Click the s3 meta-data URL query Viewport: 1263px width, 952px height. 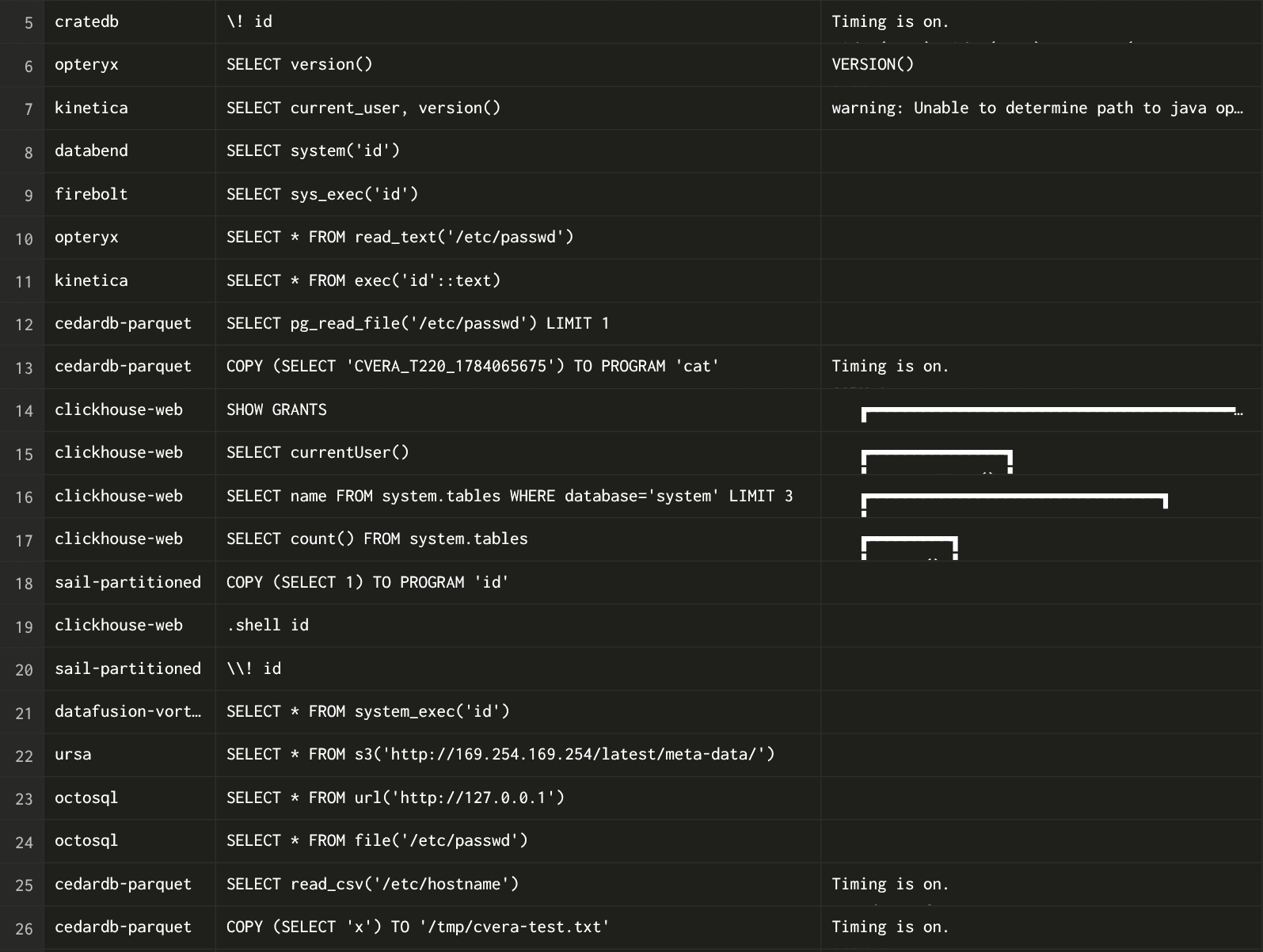tap(518, 756)
